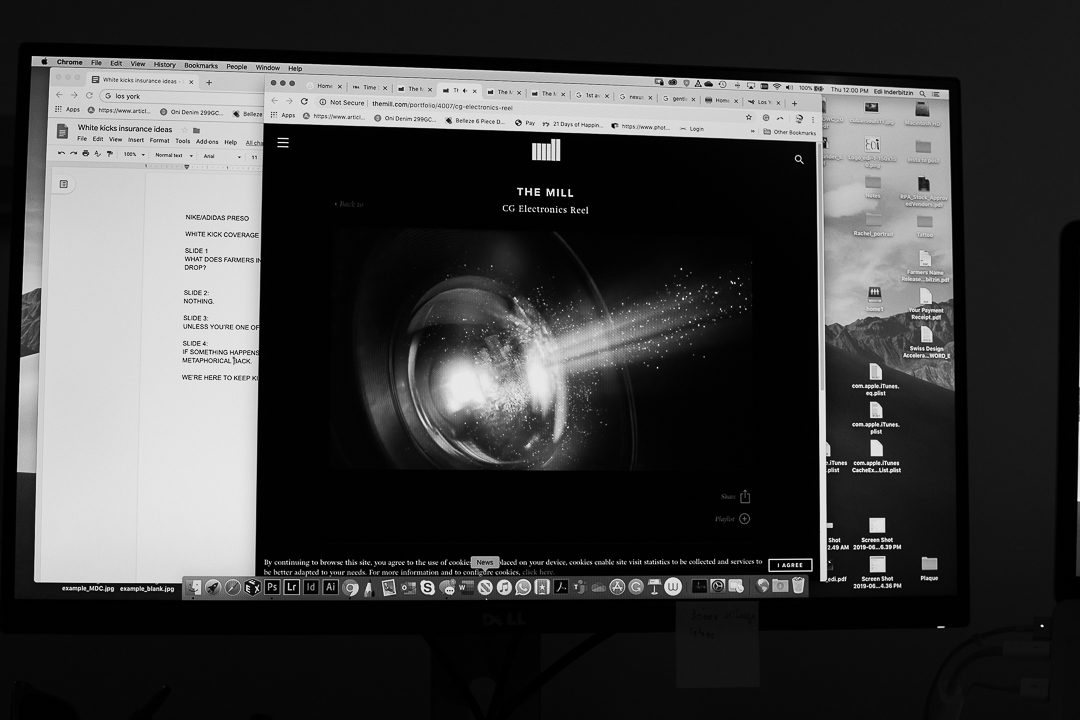1080x720 pixels.
Task: Open History menu in macOS menu bar
Action: (165, 65)
